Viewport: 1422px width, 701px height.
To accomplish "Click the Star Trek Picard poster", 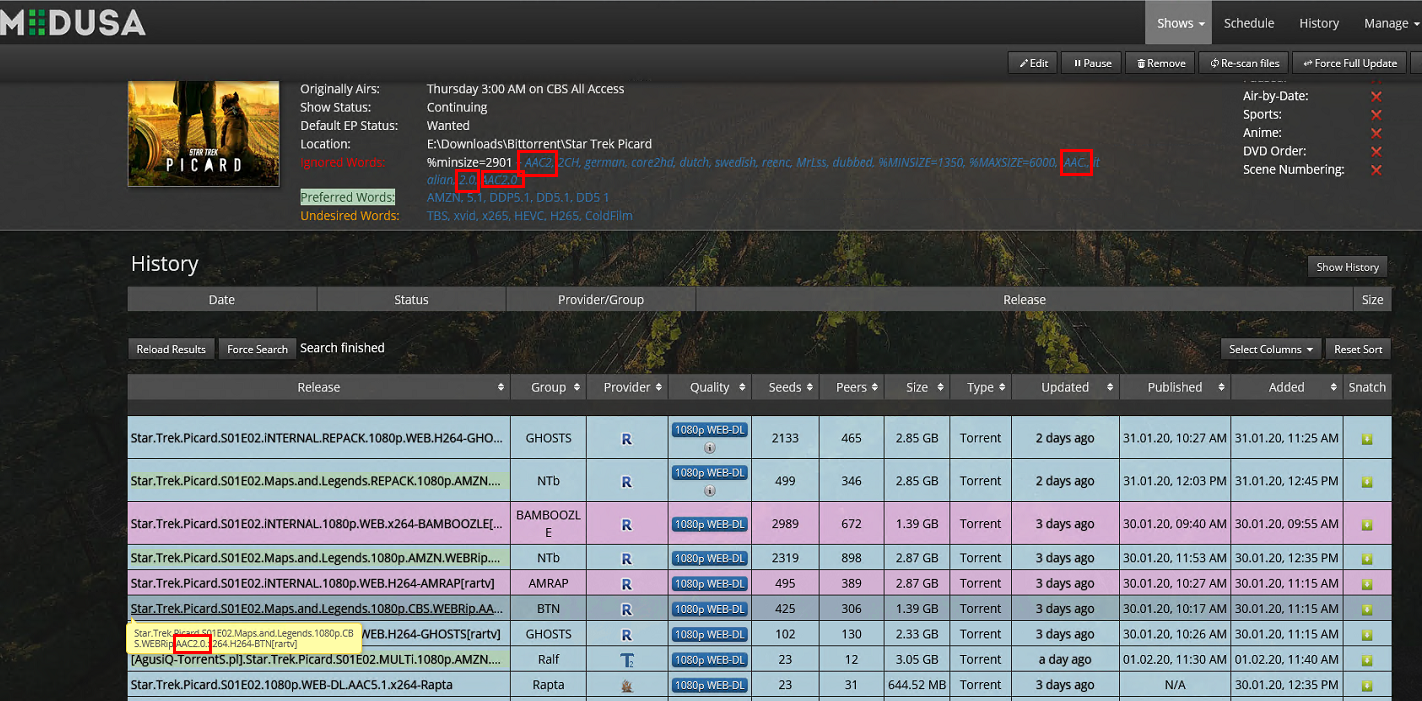I will (x=203, y=133).
